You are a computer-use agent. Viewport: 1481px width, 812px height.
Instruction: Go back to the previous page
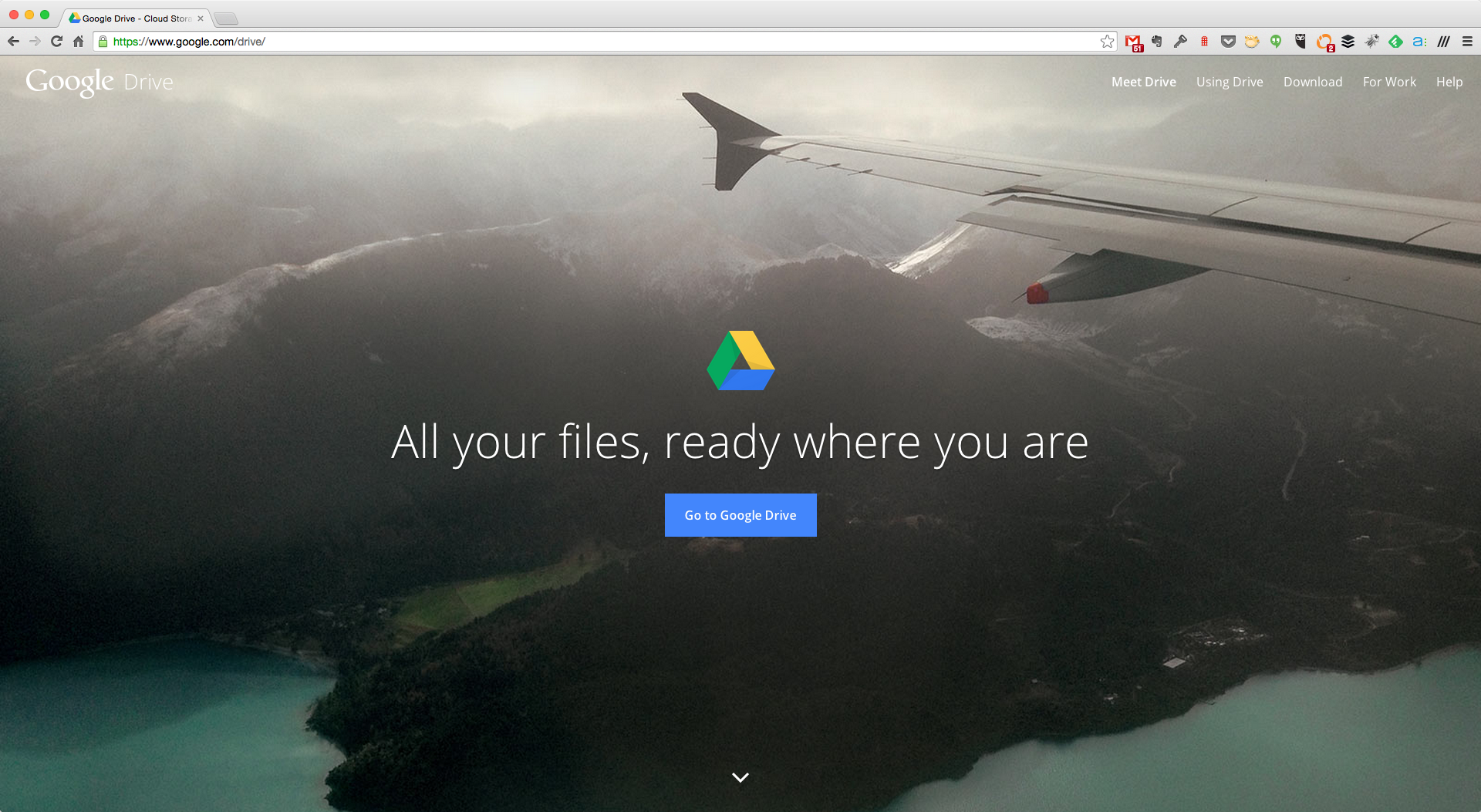click(13, 42)
